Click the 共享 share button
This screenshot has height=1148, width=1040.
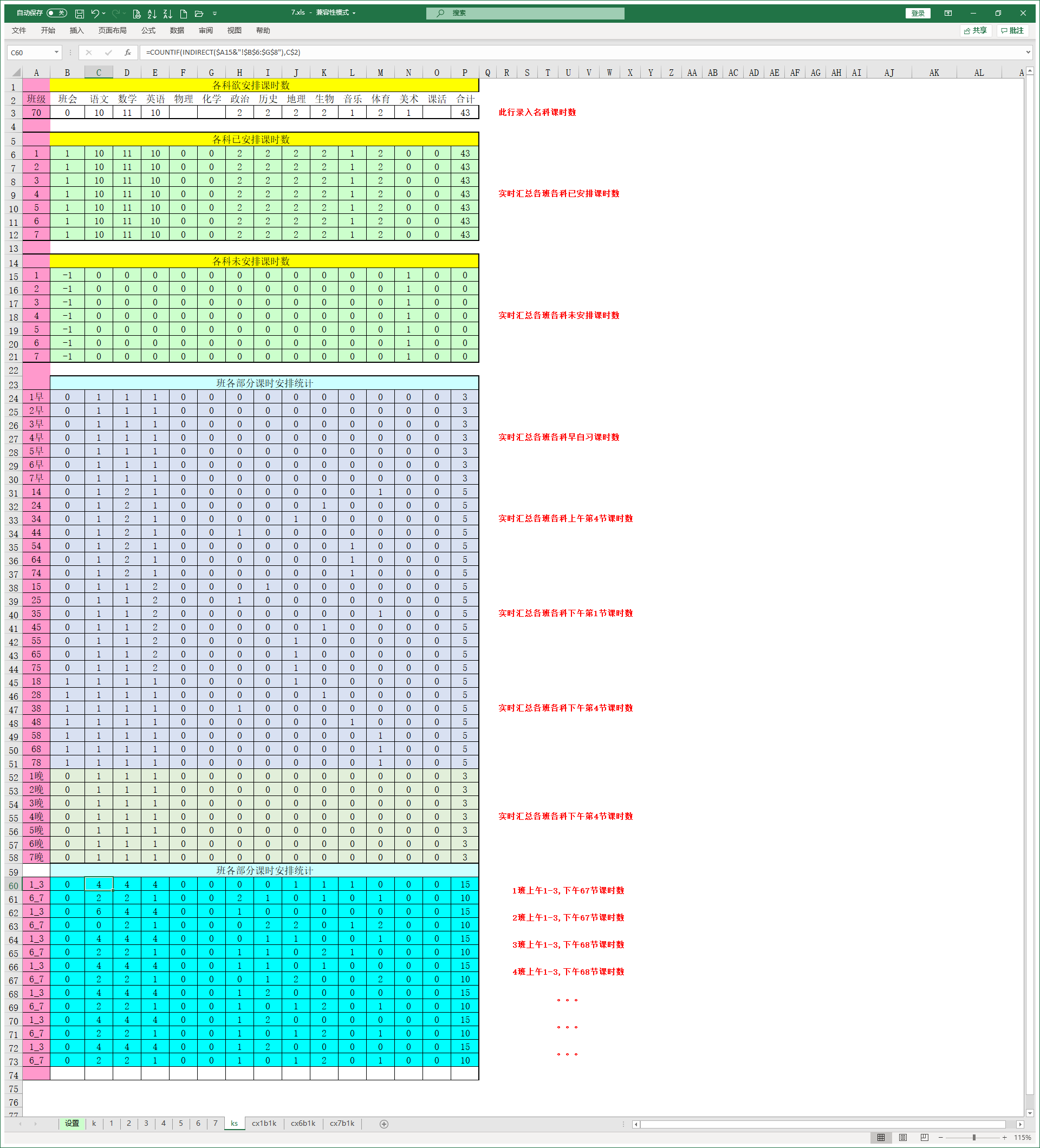(x=976, y=30)
